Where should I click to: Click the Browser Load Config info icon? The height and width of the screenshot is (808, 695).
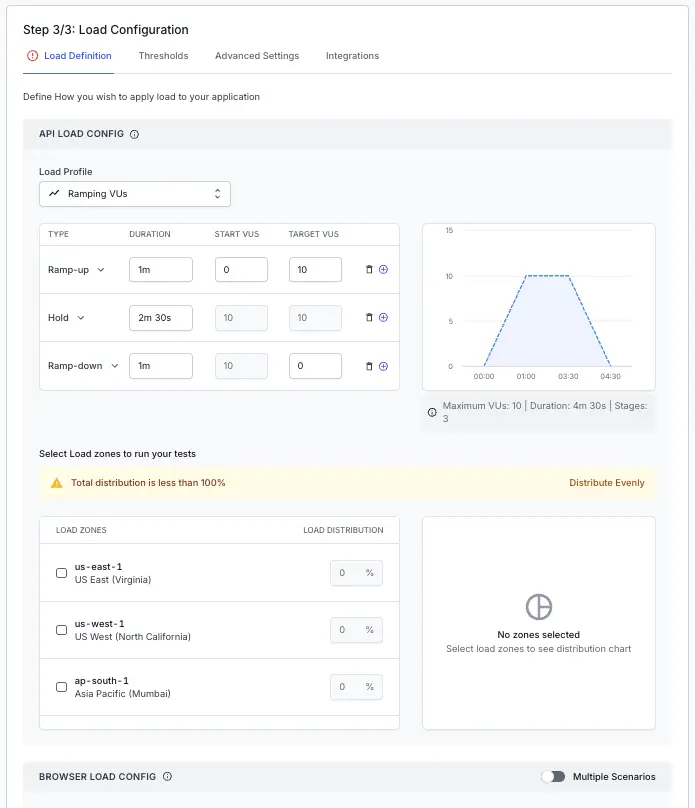(167, 777)
